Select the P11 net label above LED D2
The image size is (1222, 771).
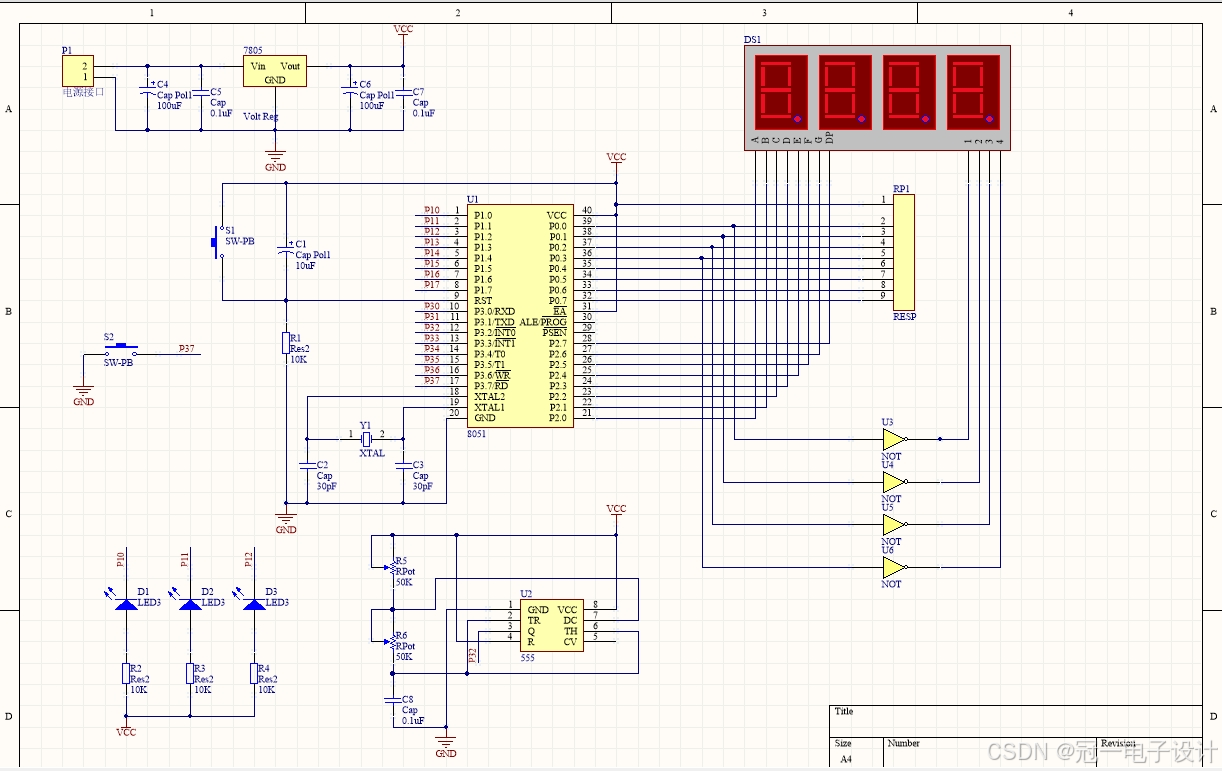point(184,559)
